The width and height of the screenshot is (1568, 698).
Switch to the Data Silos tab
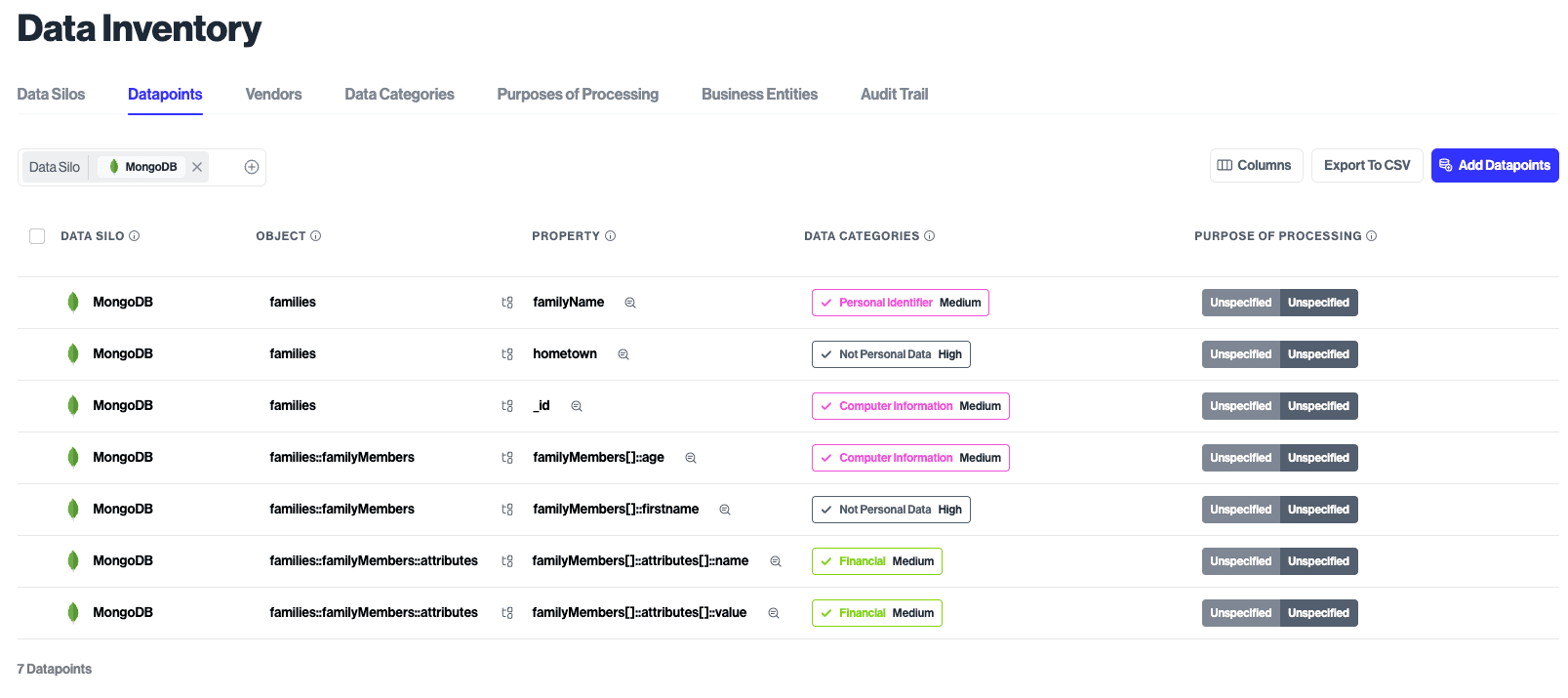(x=51, y=95)
